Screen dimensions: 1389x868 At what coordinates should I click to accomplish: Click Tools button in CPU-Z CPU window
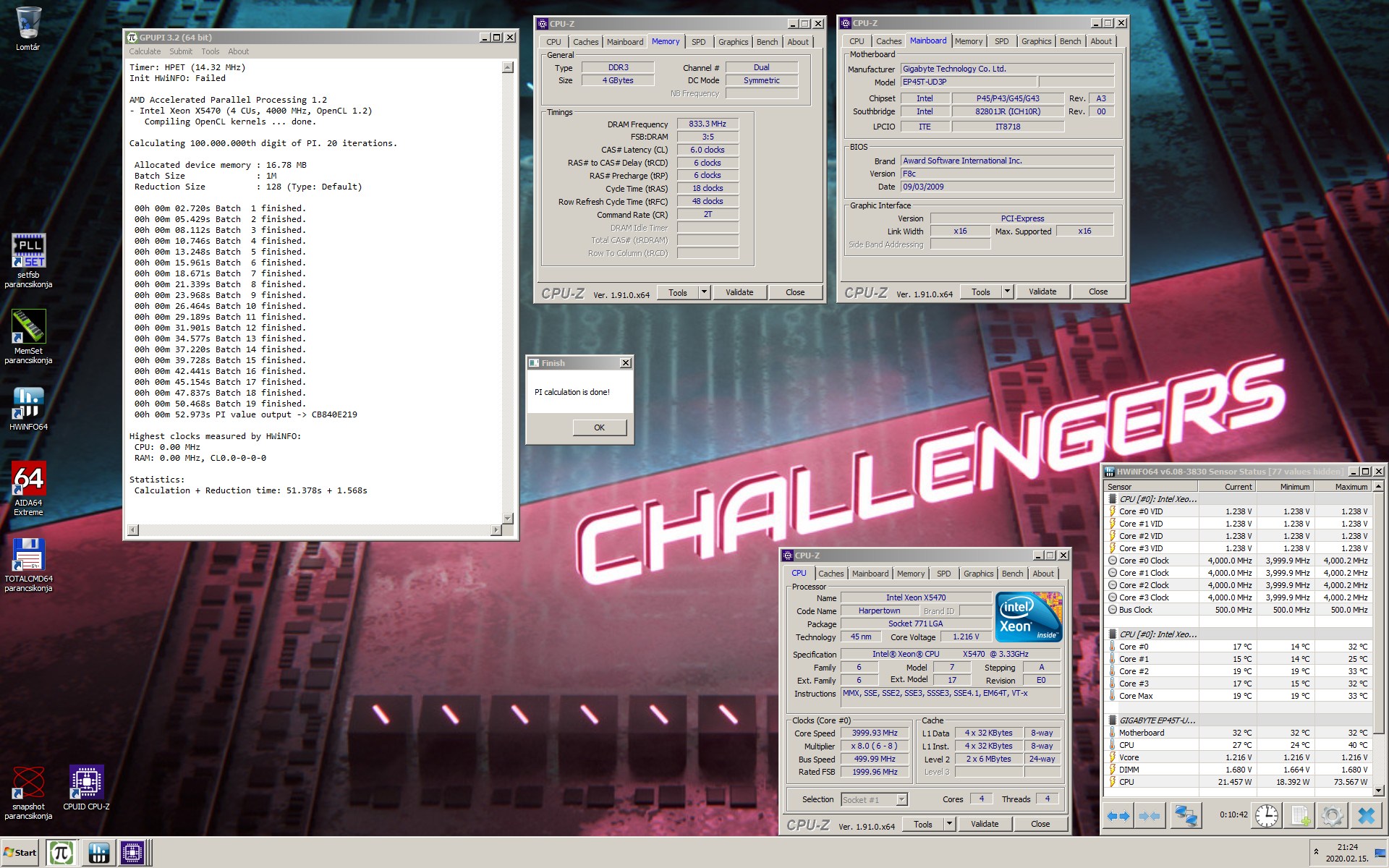coord(922,824)
